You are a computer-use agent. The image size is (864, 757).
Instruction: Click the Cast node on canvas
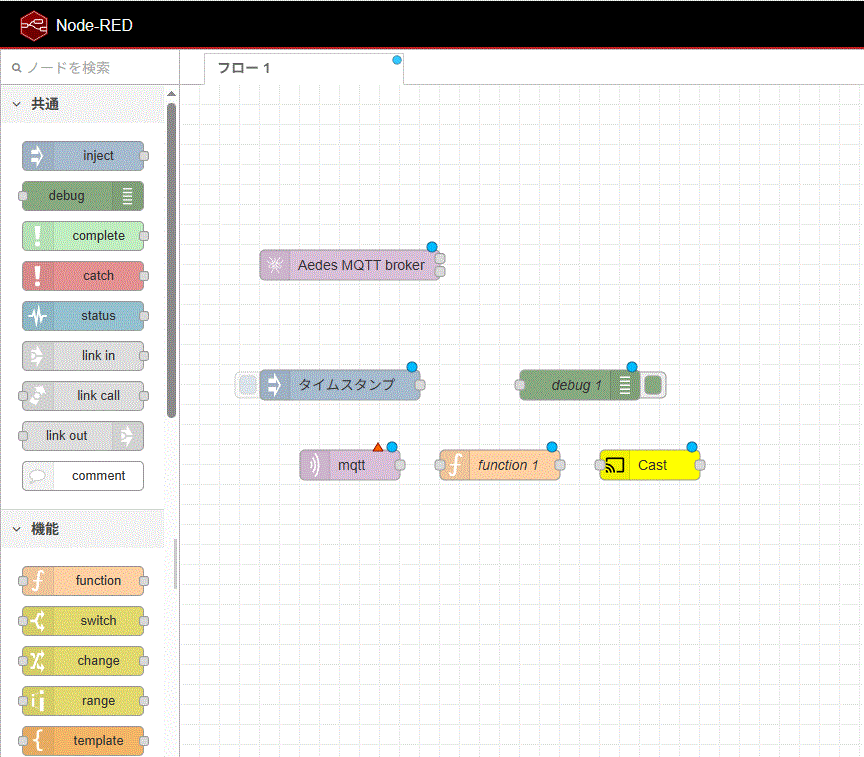651,465
